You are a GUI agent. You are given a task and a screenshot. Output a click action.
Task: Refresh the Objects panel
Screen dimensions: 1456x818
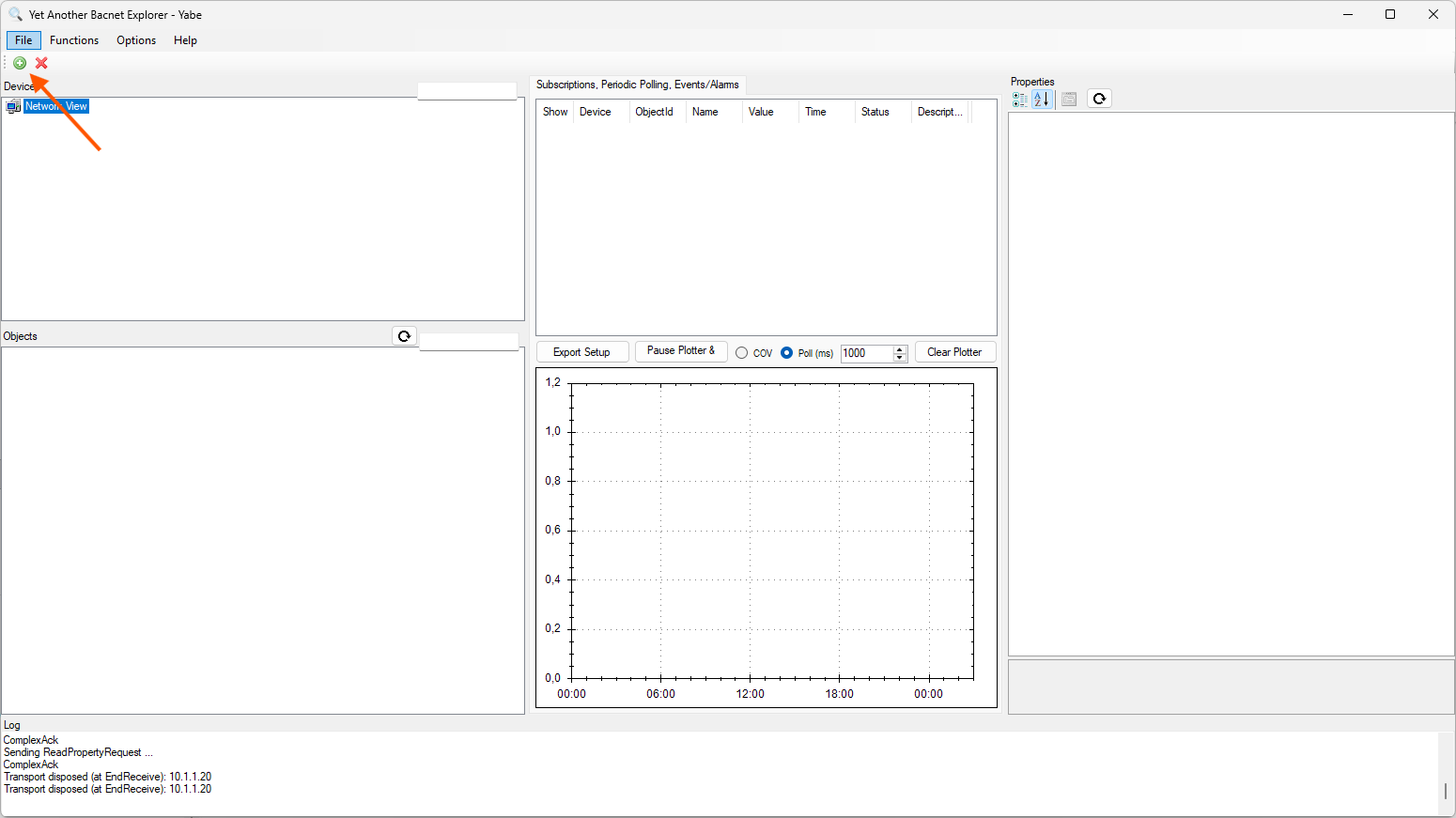pyautogui.click(x=404, y=336)
